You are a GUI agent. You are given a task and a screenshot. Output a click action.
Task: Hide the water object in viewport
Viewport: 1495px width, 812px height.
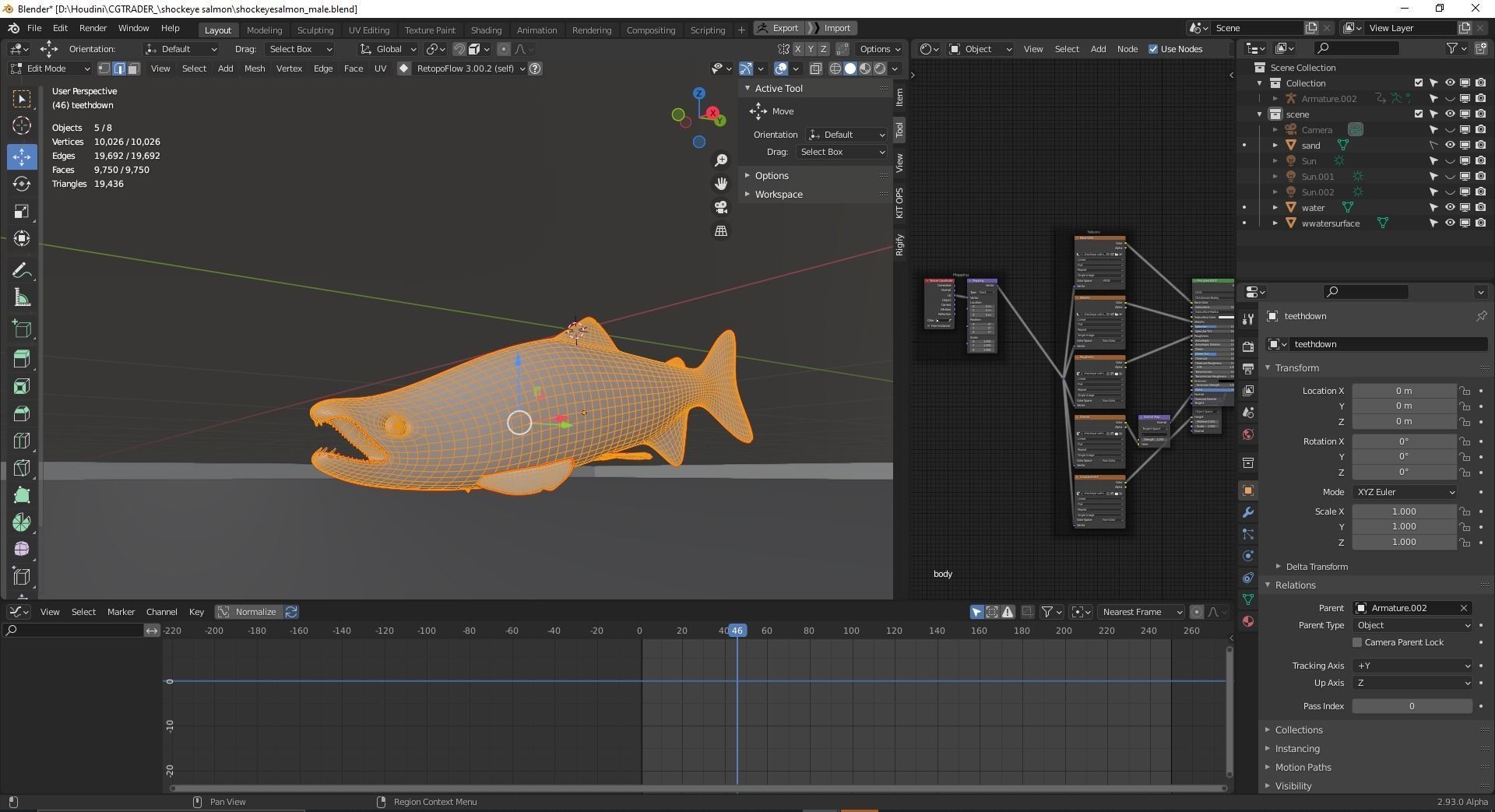(x=1449, y=208)
